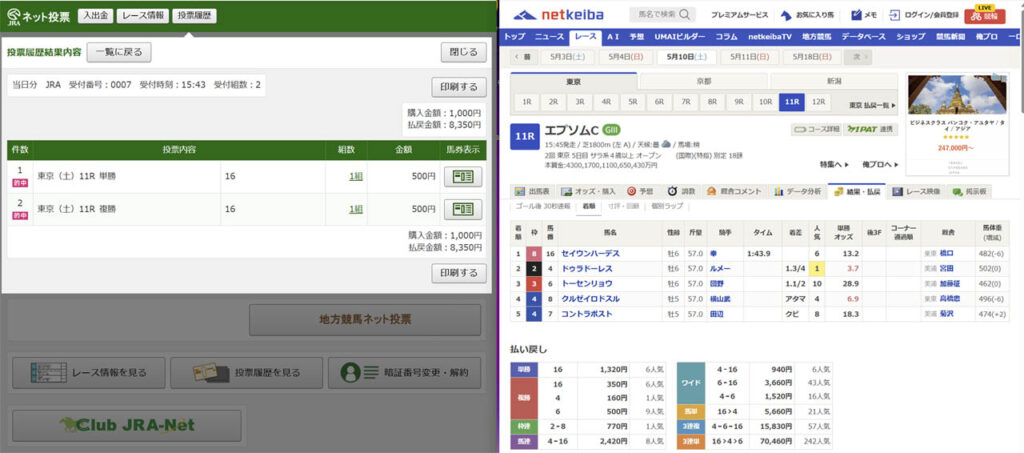Click the レース情報 menu button
Viewport: 1024px width, 453px height.
(x=142, y=16)
